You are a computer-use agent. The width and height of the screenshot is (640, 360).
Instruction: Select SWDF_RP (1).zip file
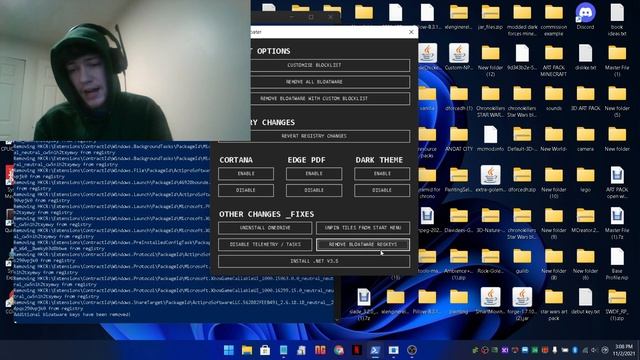[x=617, y=304]
